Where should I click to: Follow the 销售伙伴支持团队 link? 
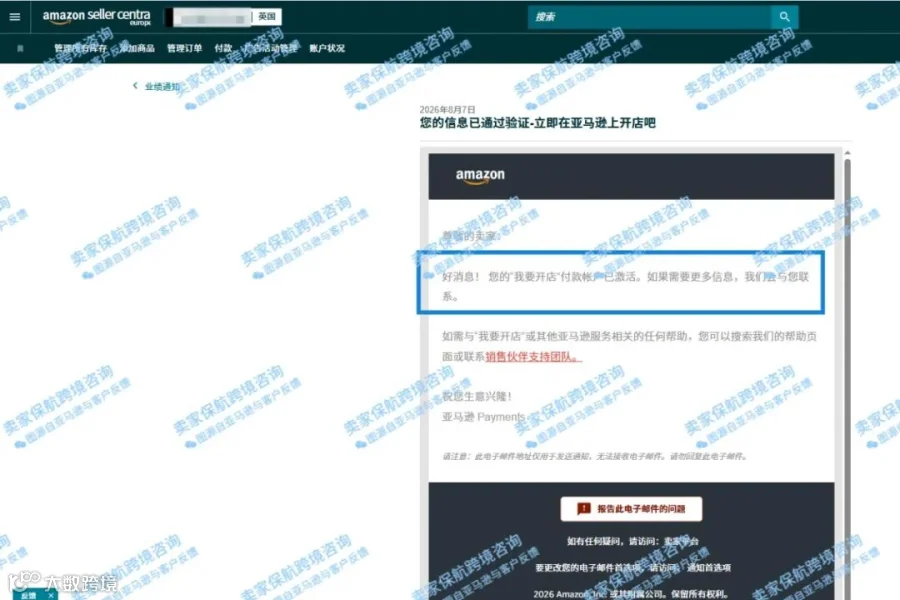pos(533,357)
